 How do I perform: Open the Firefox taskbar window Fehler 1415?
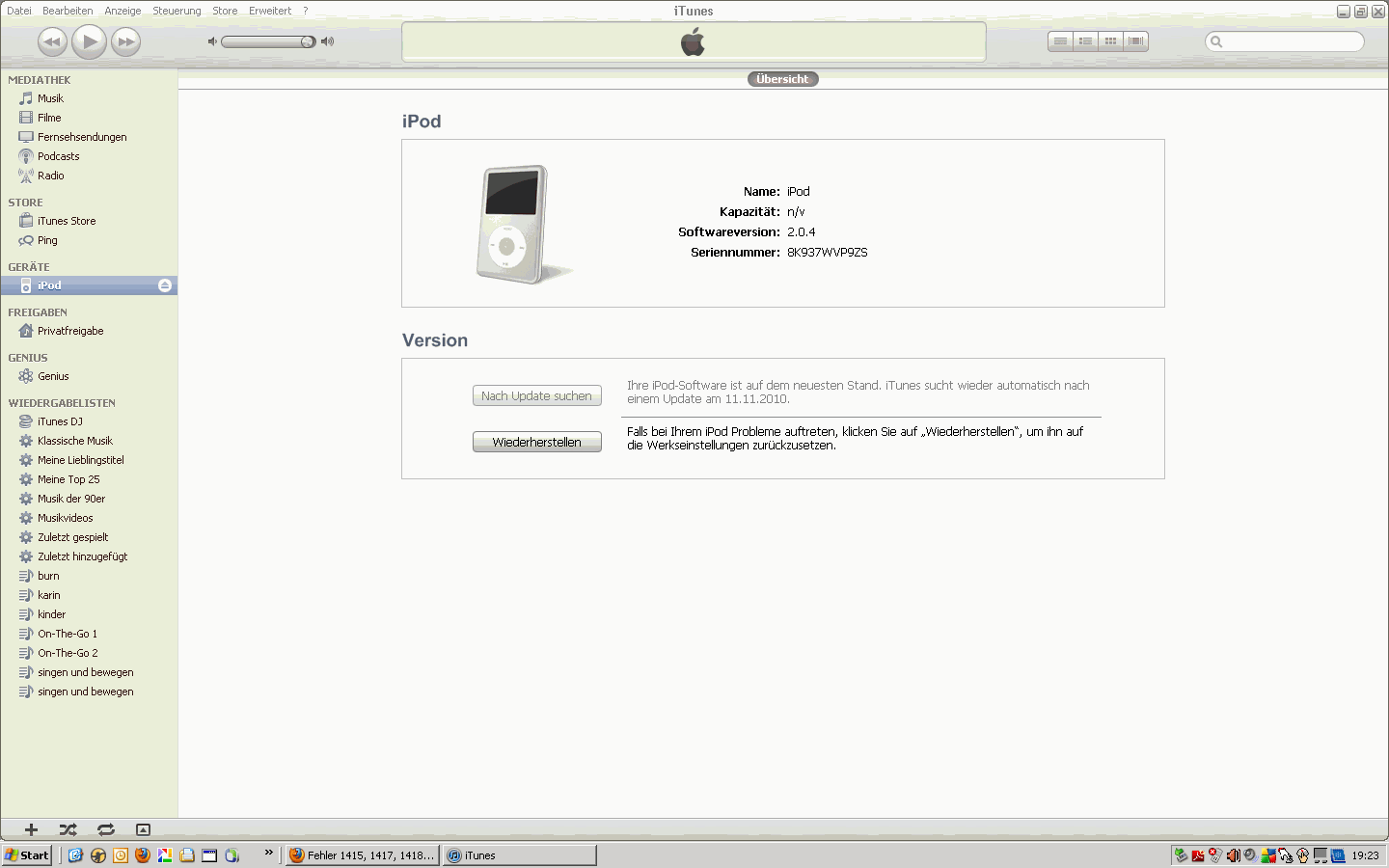pos(362,855)
